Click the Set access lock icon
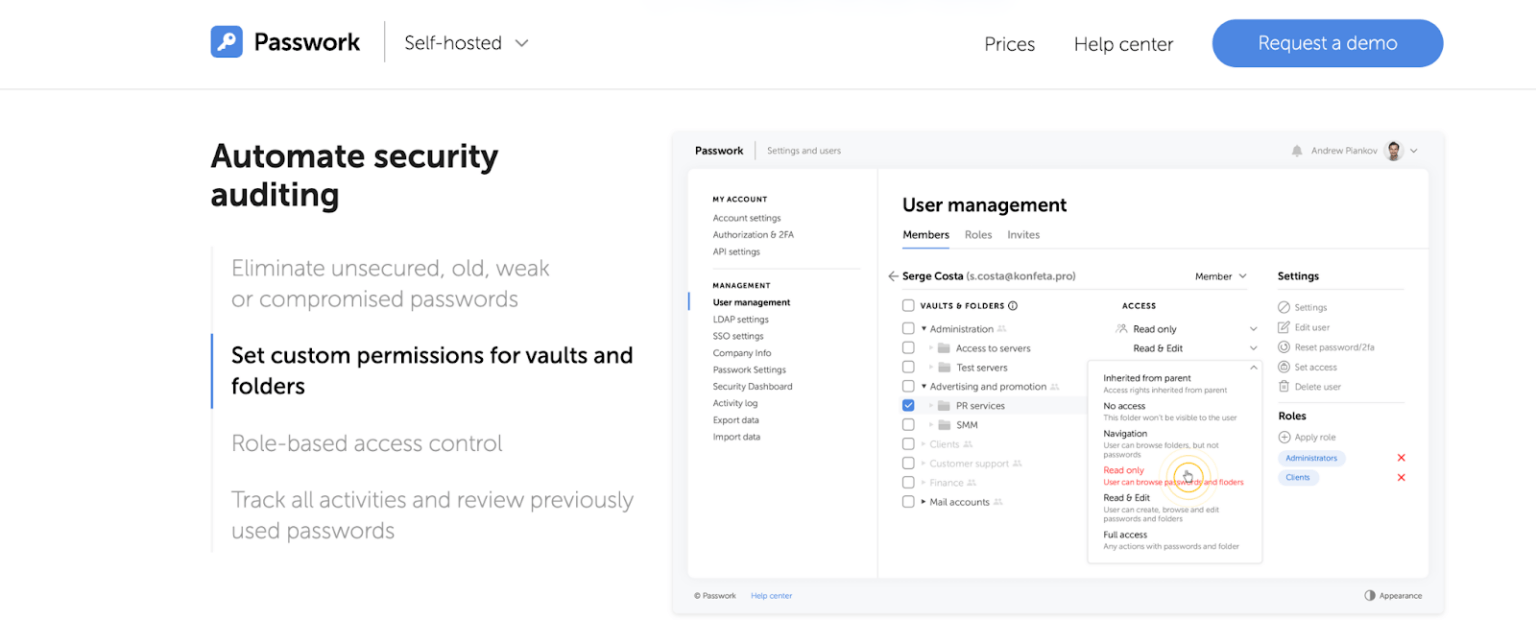This screenshot has height=643, width=1536. (x=1284, y=367)
